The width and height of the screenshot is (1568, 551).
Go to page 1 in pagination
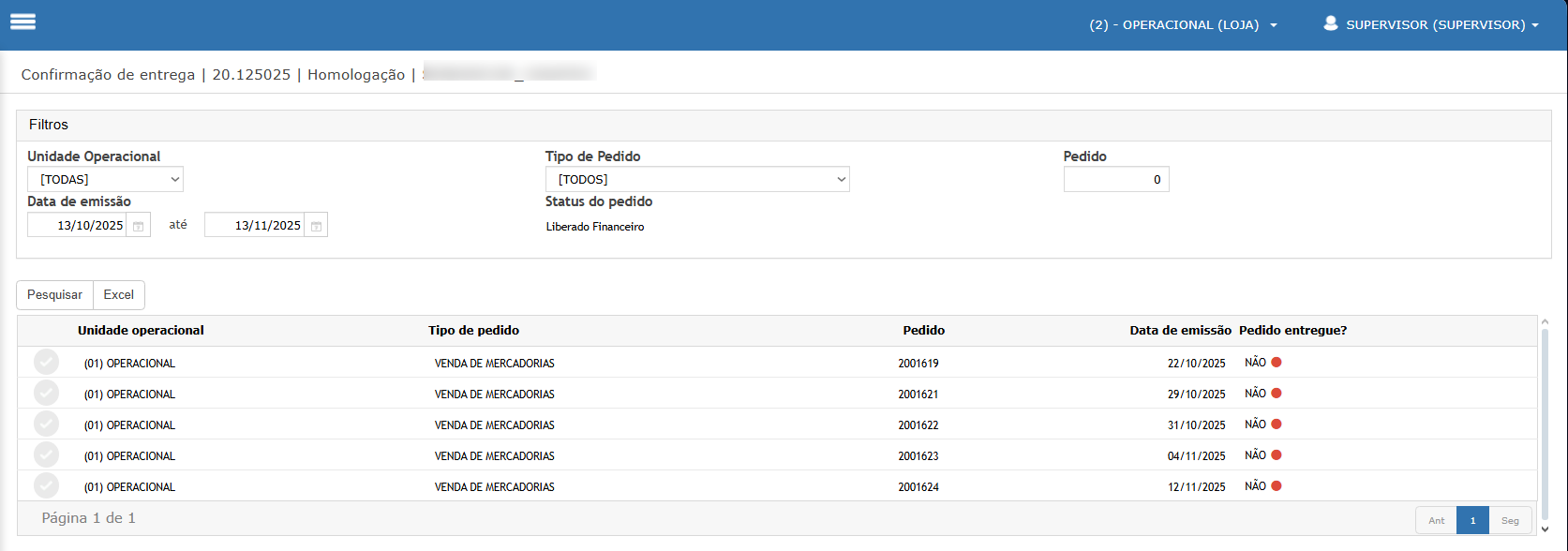pos(1472,520)
